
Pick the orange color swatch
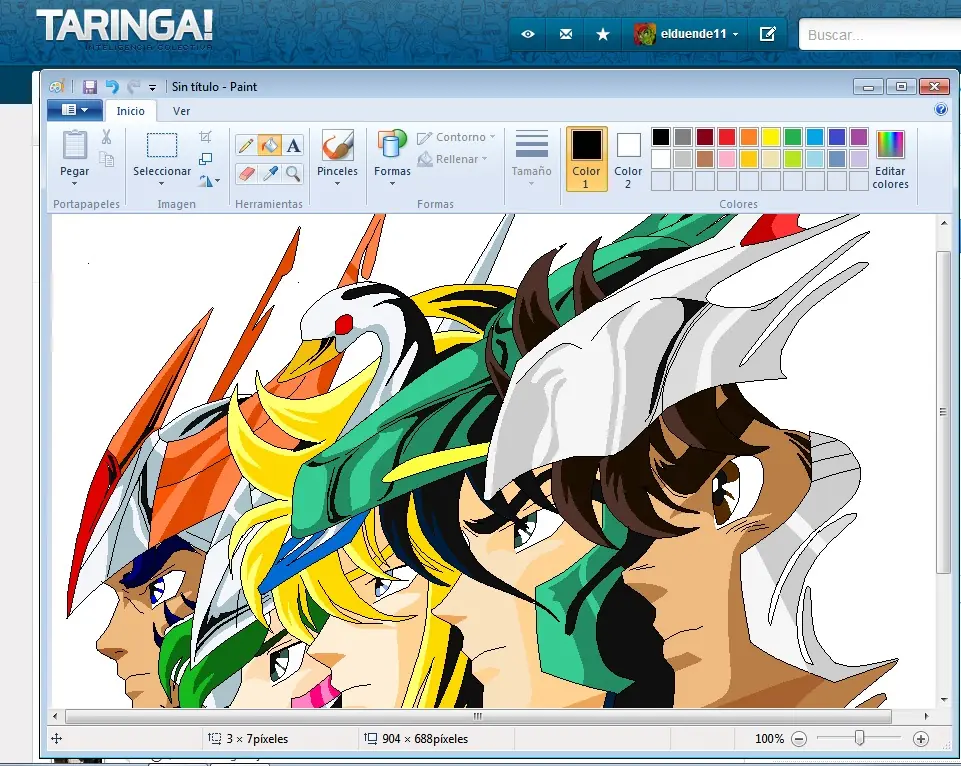point(749,137)
